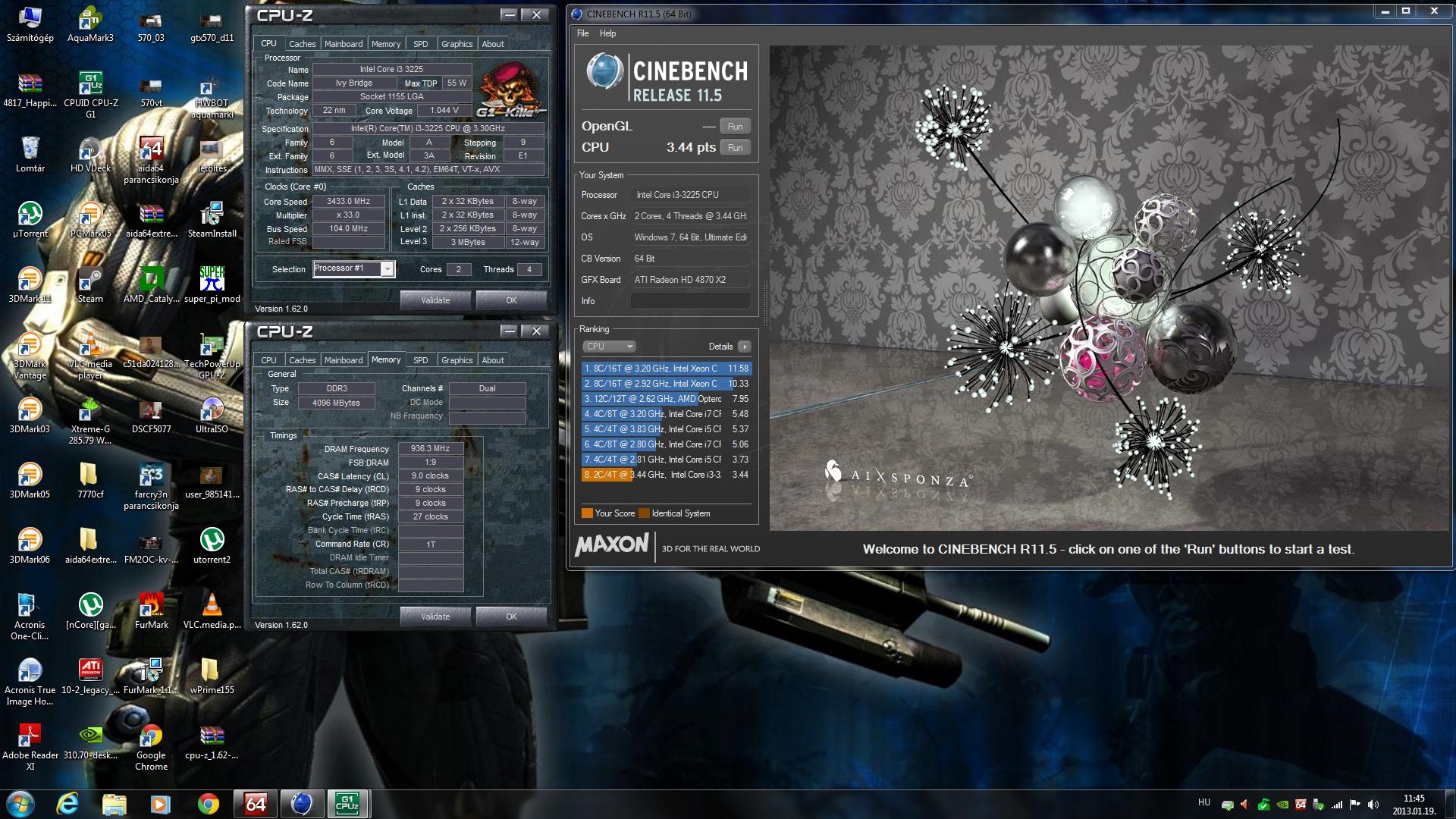Launch the HD VDeck desktop shortcut
Screen dimensions: 1456x819
(90, 154)
